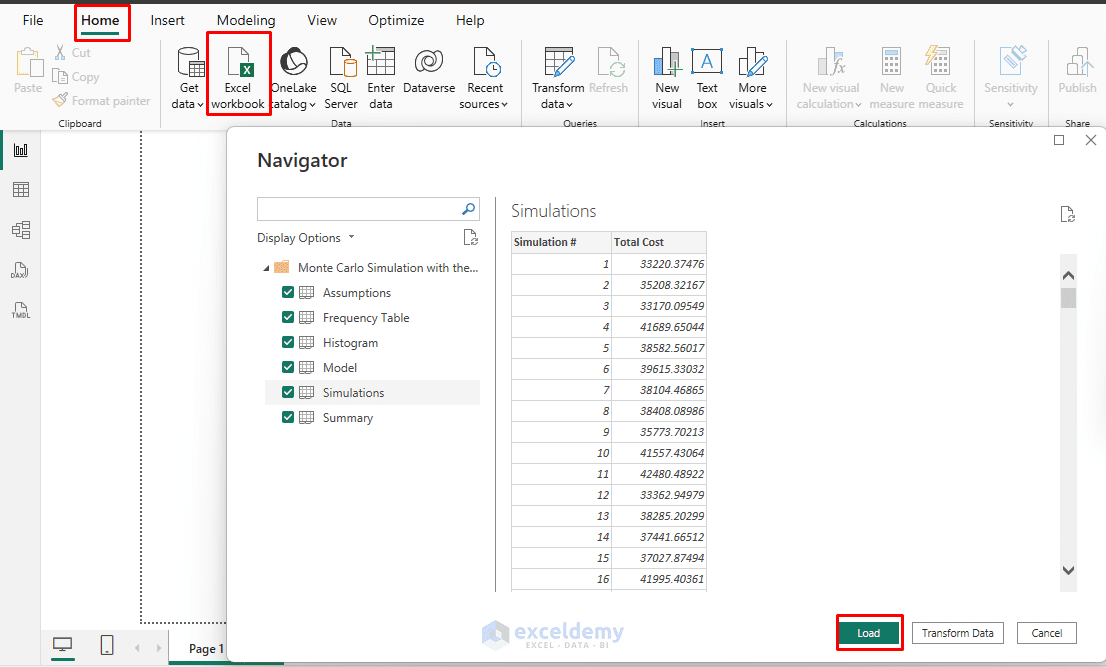Click the Transform Data button

957,633
